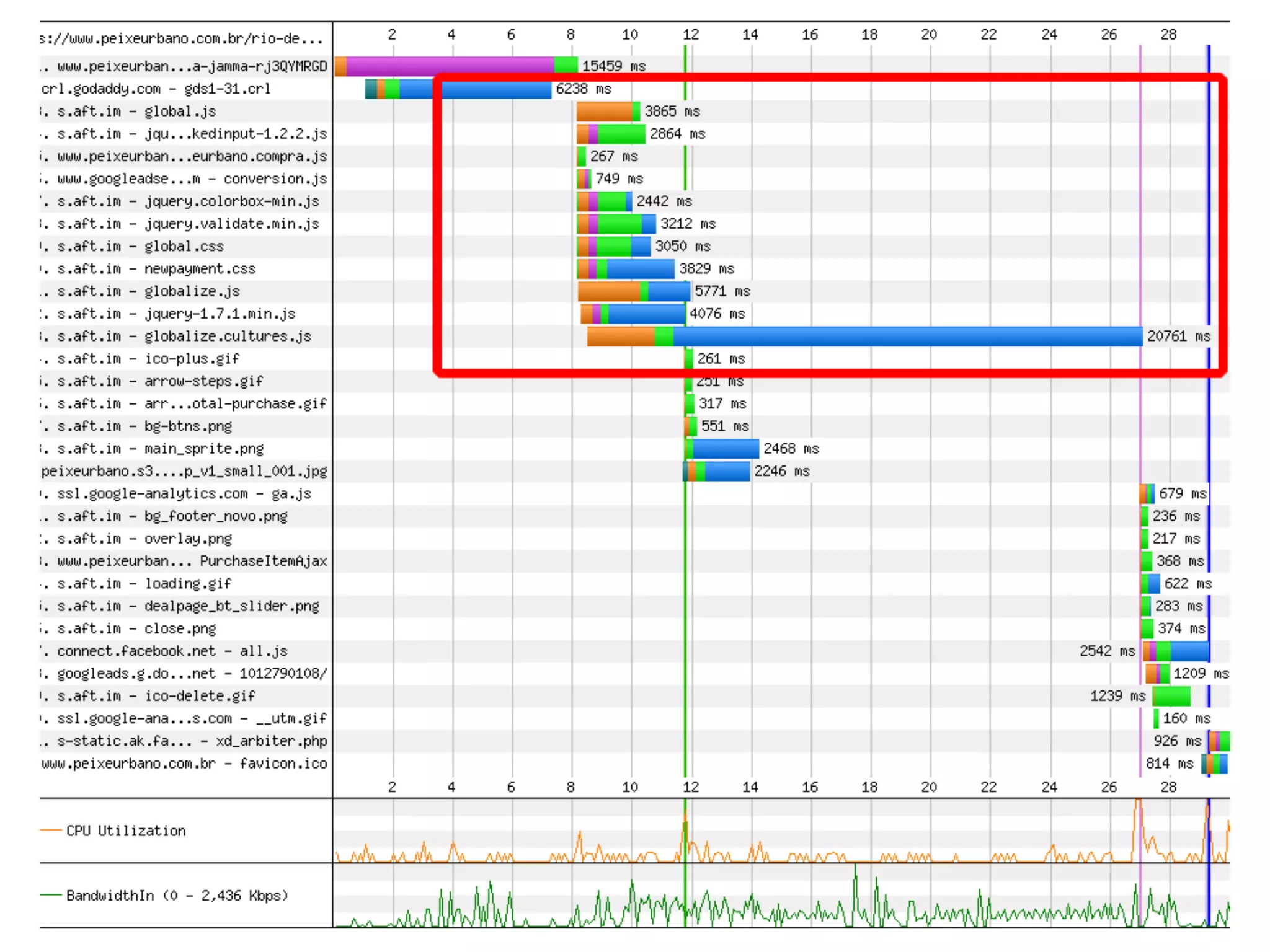Image resolution: width=1270 pixels, height=952 pixels.
Task: Click the ico-delete.gif 1239 ms green bar
Action: 1171,696
